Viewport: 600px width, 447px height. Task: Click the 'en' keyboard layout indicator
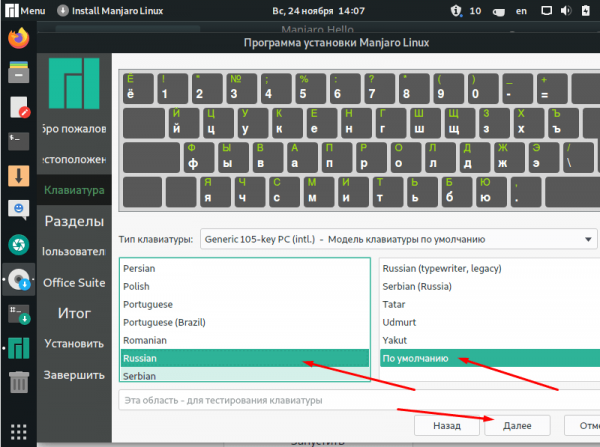tap(521, 11)
